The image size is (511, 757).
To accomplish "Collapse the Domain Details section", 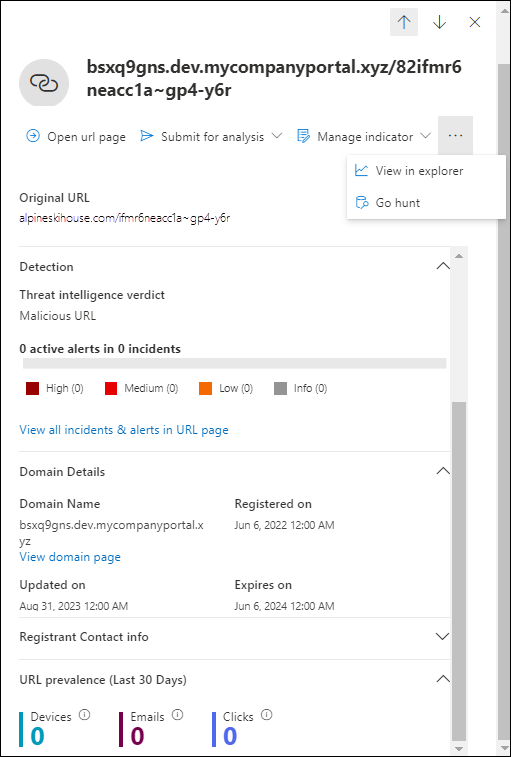I will click(442, 471).
